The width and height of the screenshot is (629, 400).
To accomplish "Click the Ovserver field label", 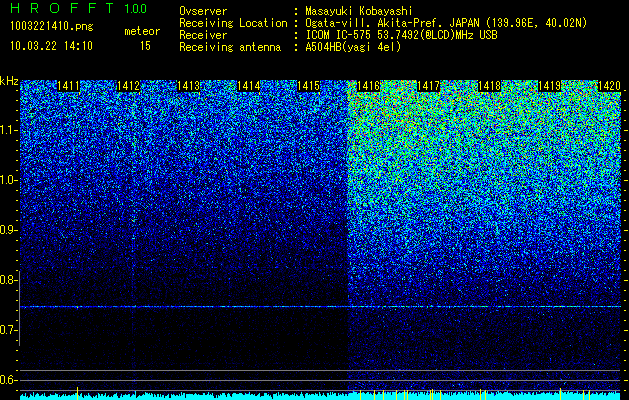I will point(203,11).
